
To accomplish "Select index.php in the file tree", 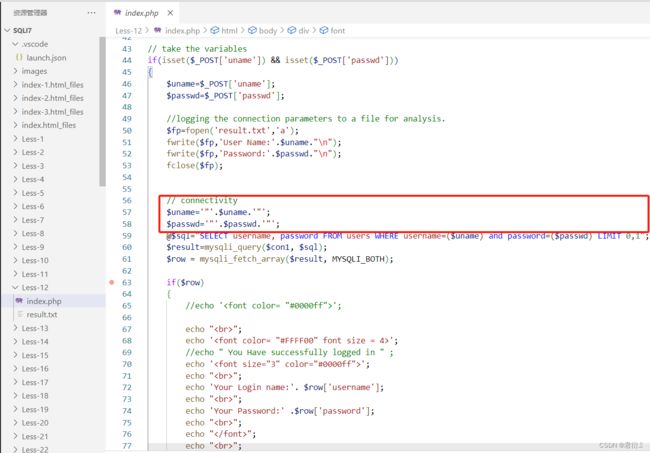I will click(x=53, y=301).
